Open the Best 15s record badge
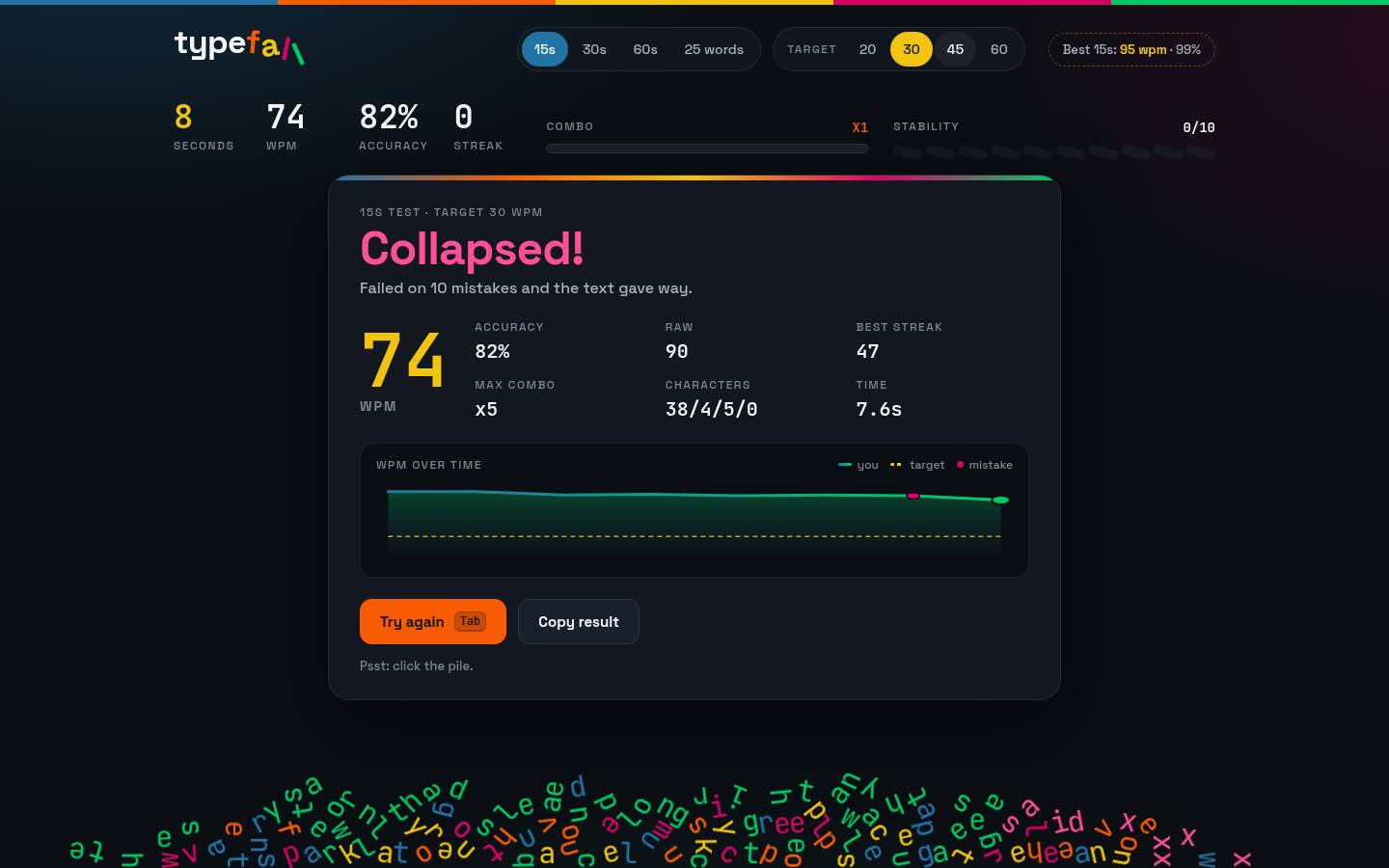 click(x=1131, y=49)
